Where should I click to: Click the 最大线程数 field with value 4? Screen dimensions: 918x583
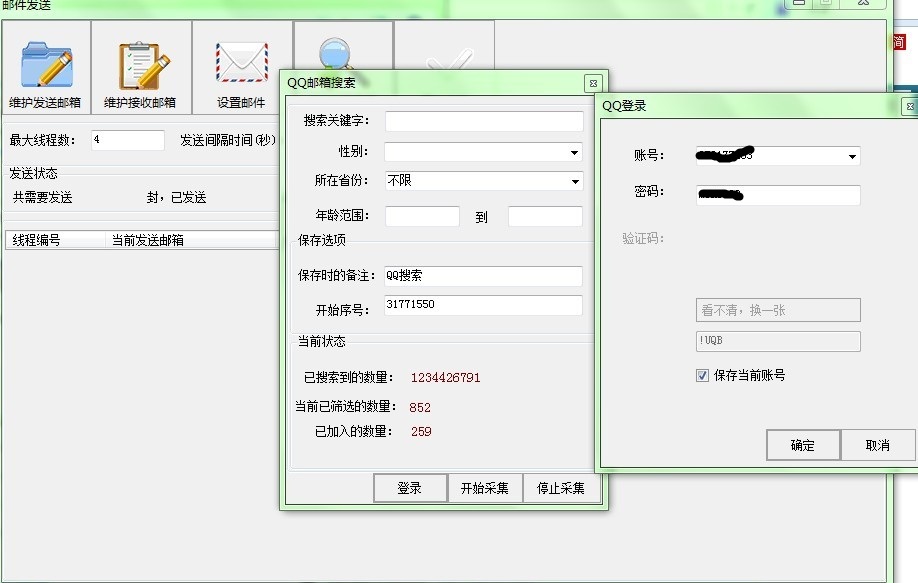tap(128, 140)
